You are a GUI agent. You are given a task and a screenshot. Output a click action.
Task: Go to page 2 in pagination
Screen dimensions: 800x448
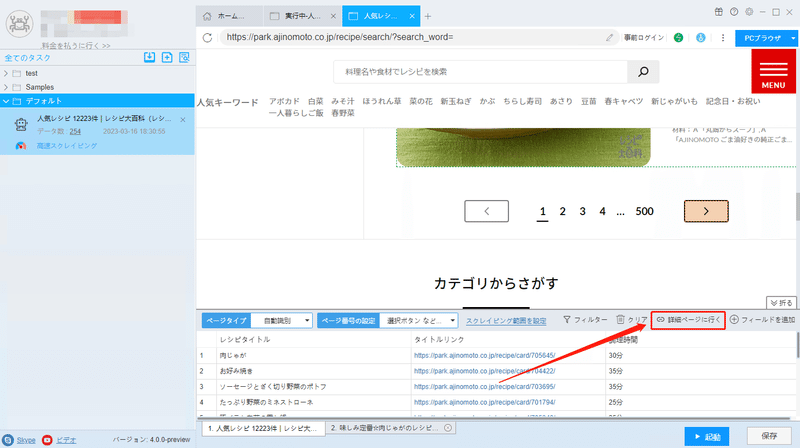click(x=562, y=211)
